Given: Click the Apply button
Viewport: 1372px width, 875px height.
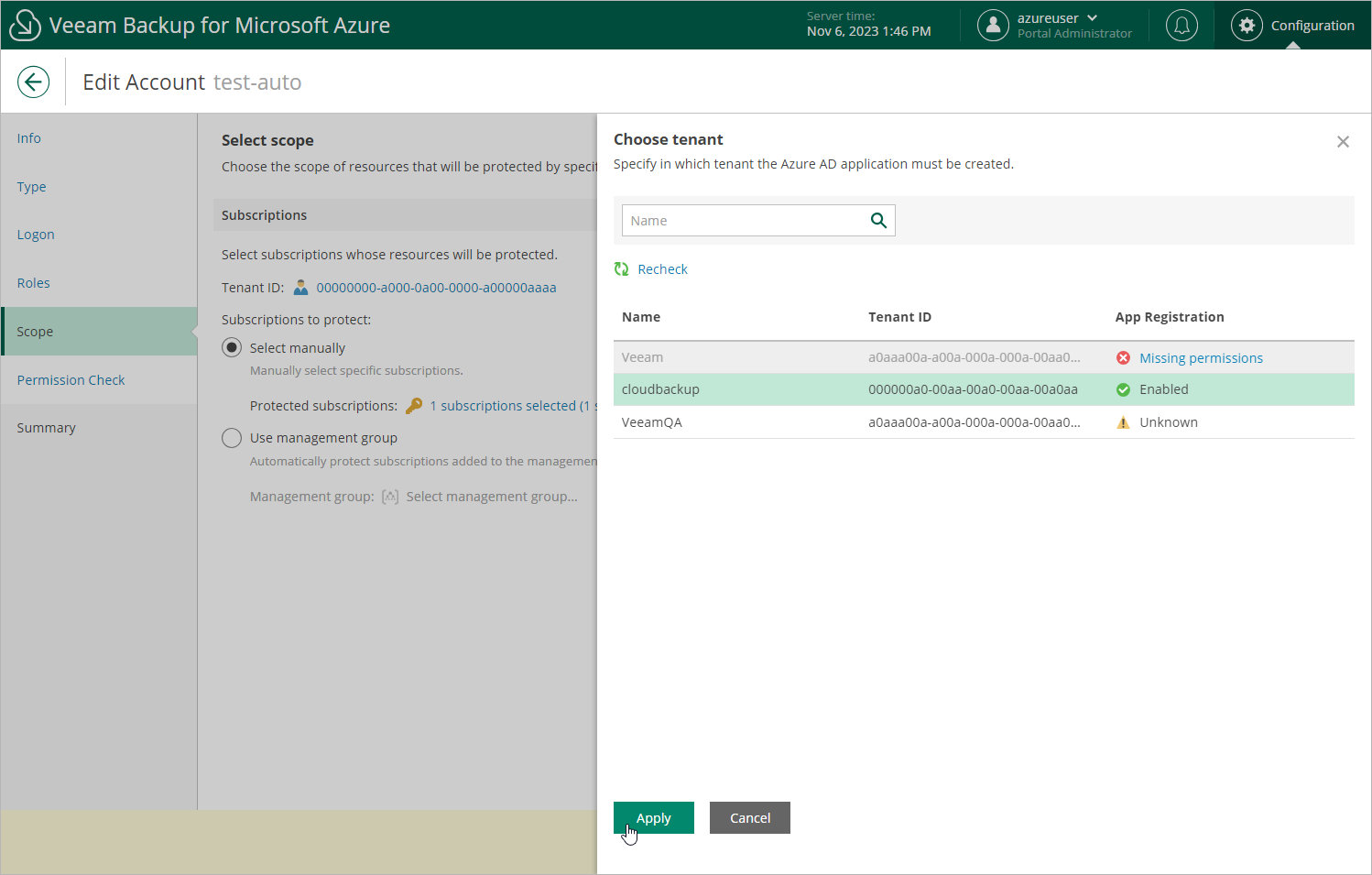Looking at the screenshot, I should tap(654, 817).
